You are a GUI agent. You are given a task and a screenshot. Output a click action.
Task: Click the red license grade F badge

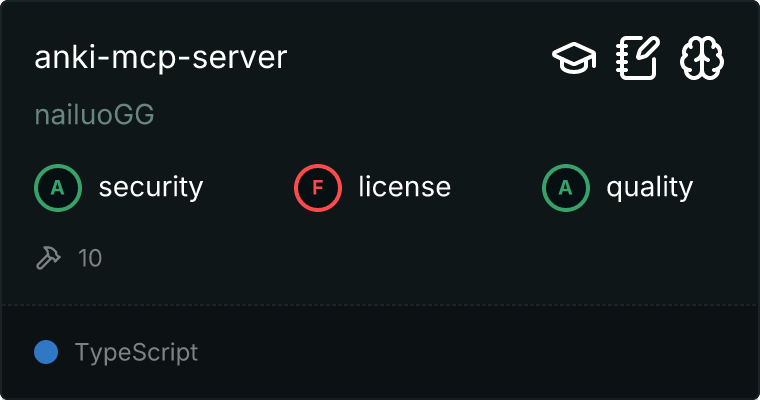pyautogui.click(x=318, y=187)
